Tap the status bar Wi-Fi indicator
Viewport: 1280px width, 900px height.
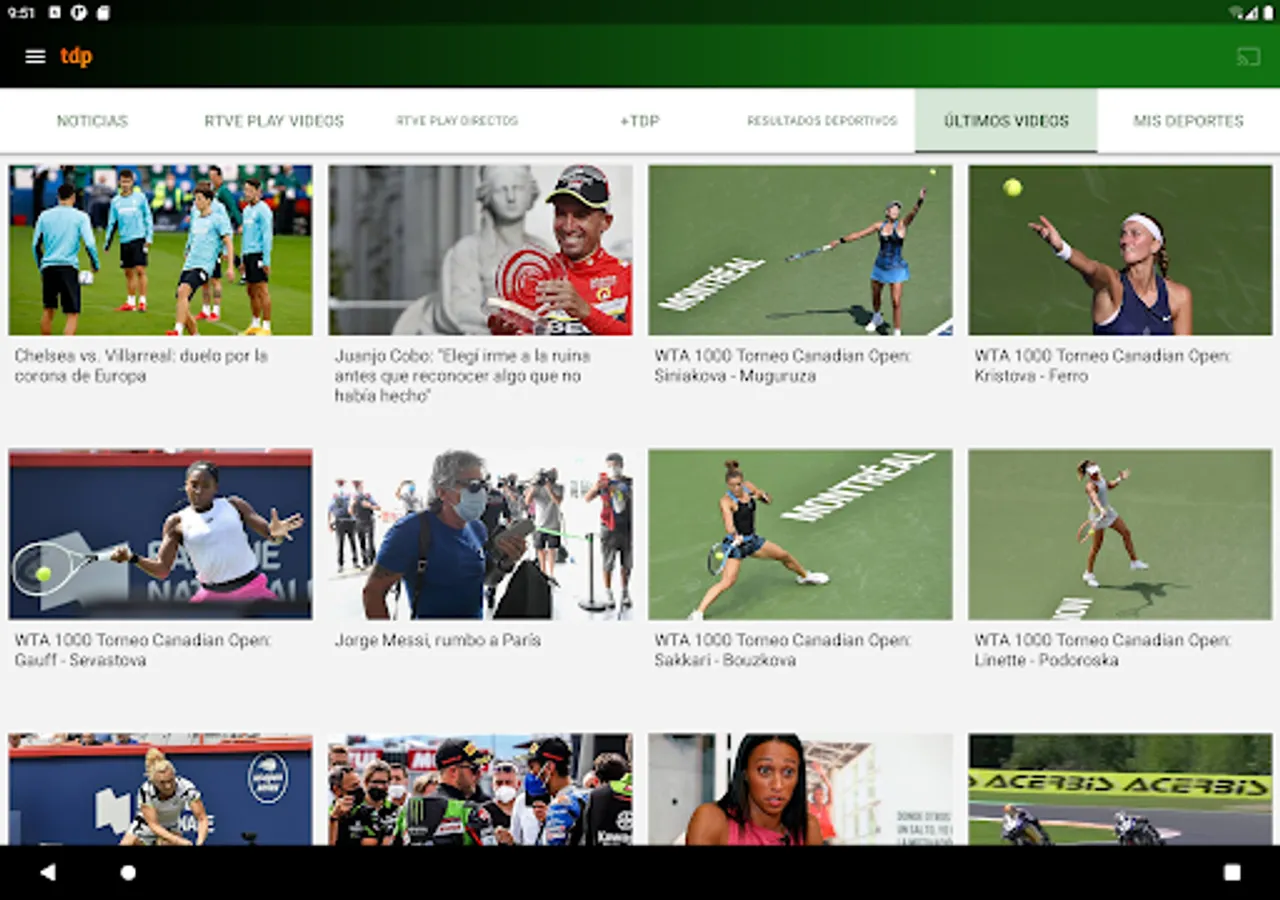point(1237,13)
